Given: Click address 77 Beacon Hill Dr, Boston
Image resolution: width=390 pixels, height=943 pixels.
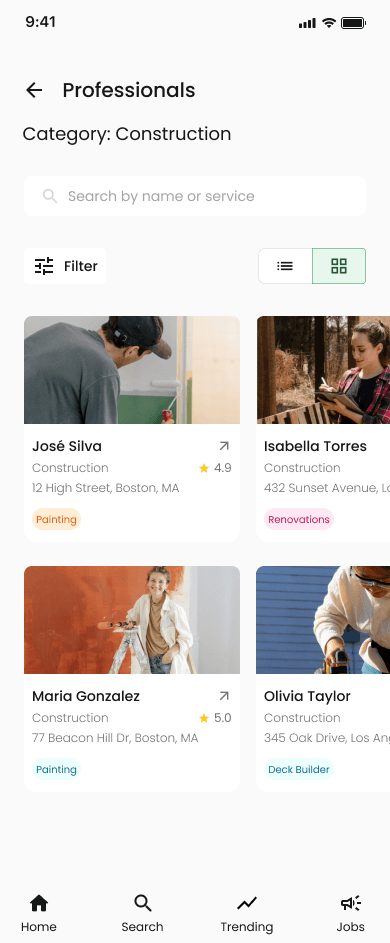Looking at the screenshot, I should pyautogui.click(x=115, y=739).
